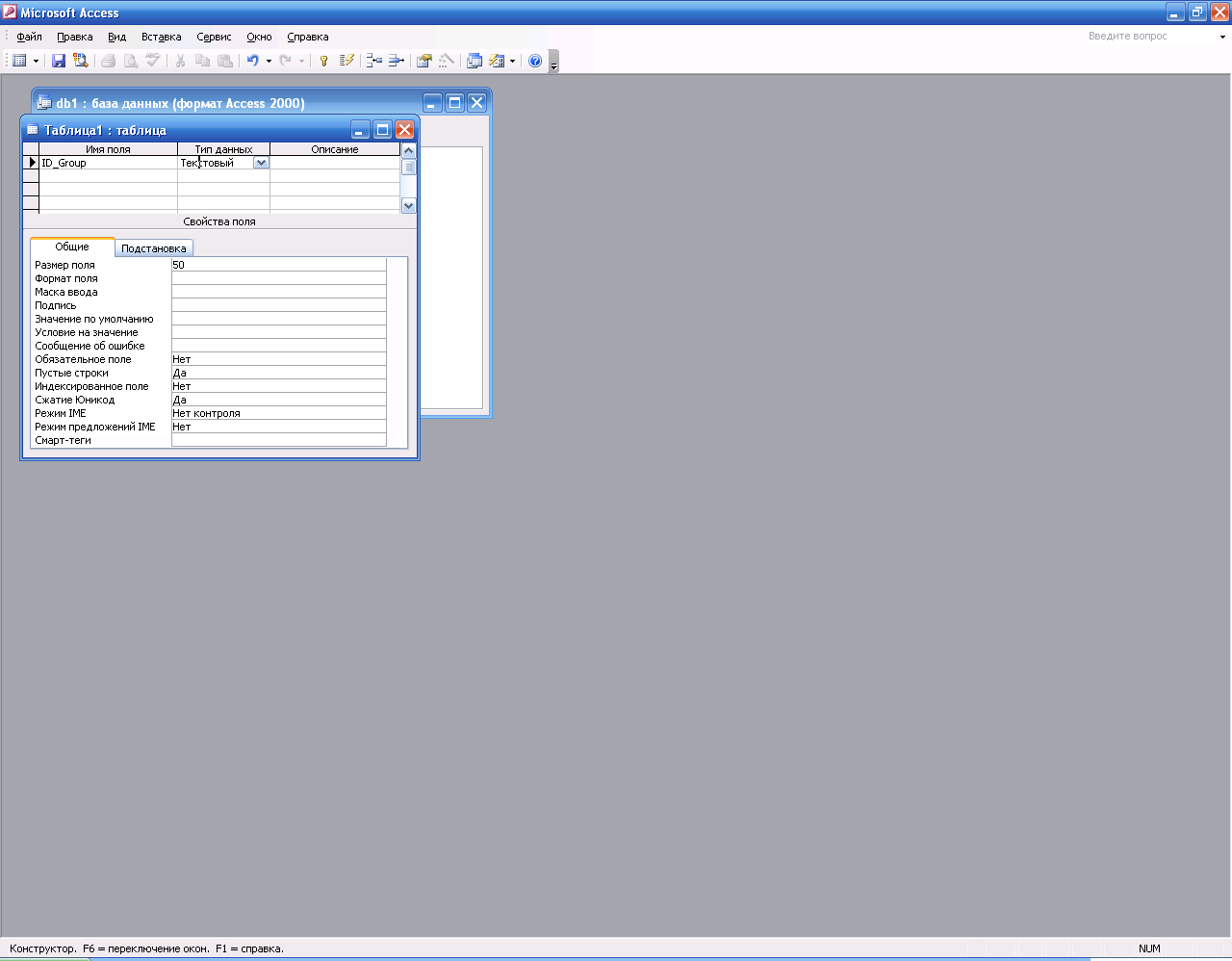Open the Файл menu

pyautogui.click(x=29, y=37)
